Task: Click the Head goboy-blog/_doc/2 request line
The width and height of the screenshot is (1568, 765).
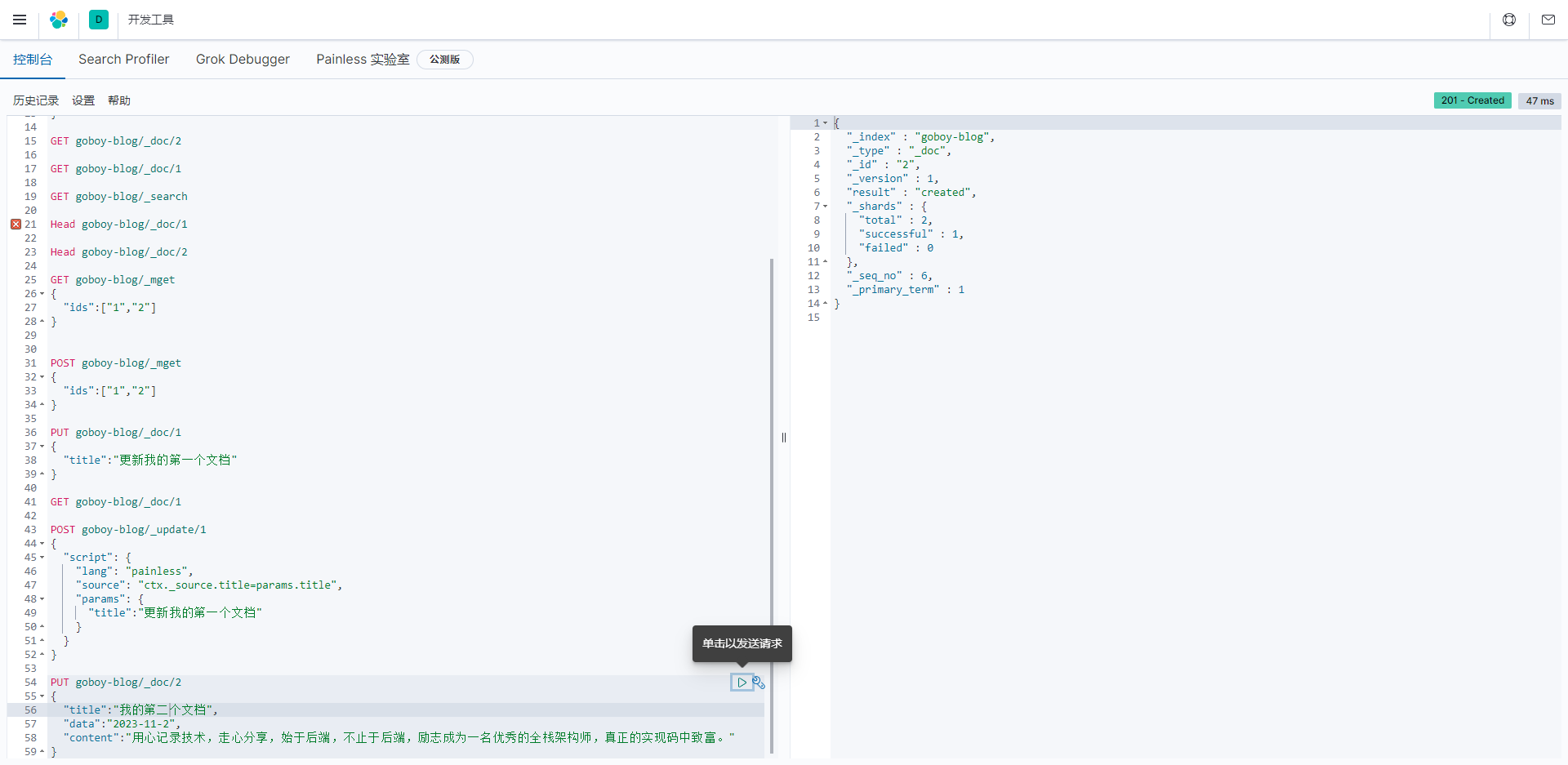Action: click(119, 252)
